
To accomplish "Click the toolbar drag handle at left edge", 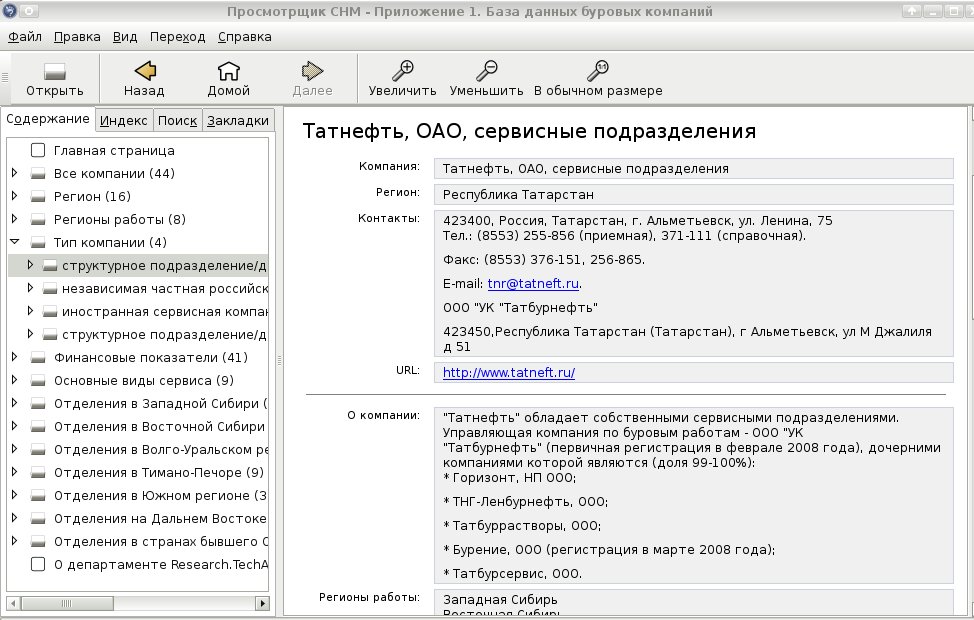I will point(5,78).
